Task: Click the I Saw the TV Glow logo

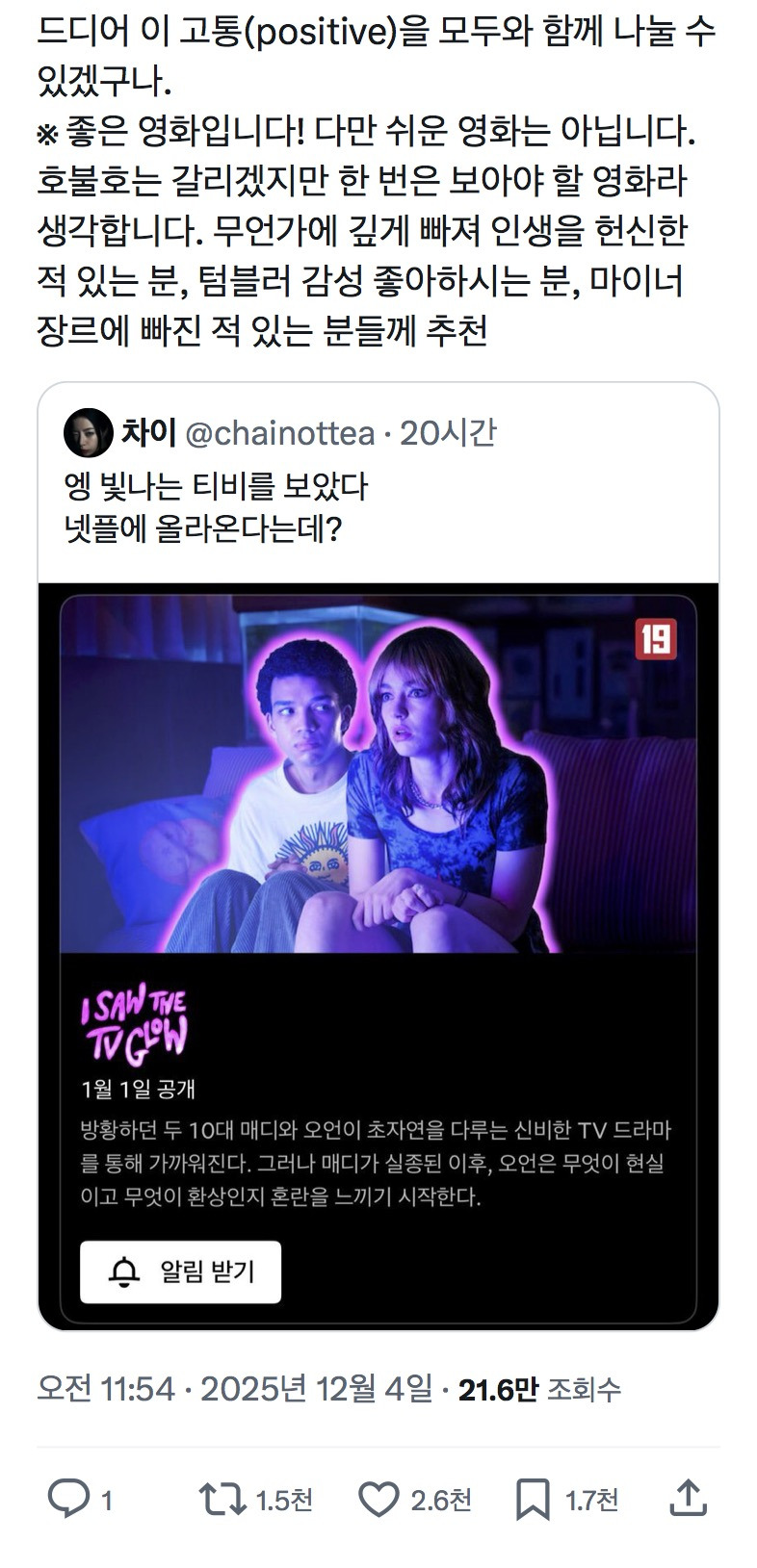Action: click(x=134, y=1023)
